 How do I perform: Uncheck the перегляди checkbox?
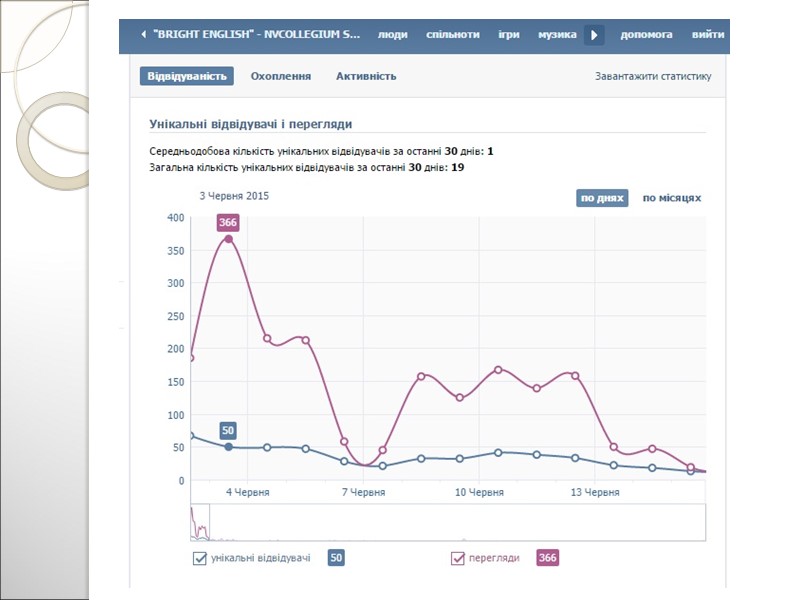459,558
